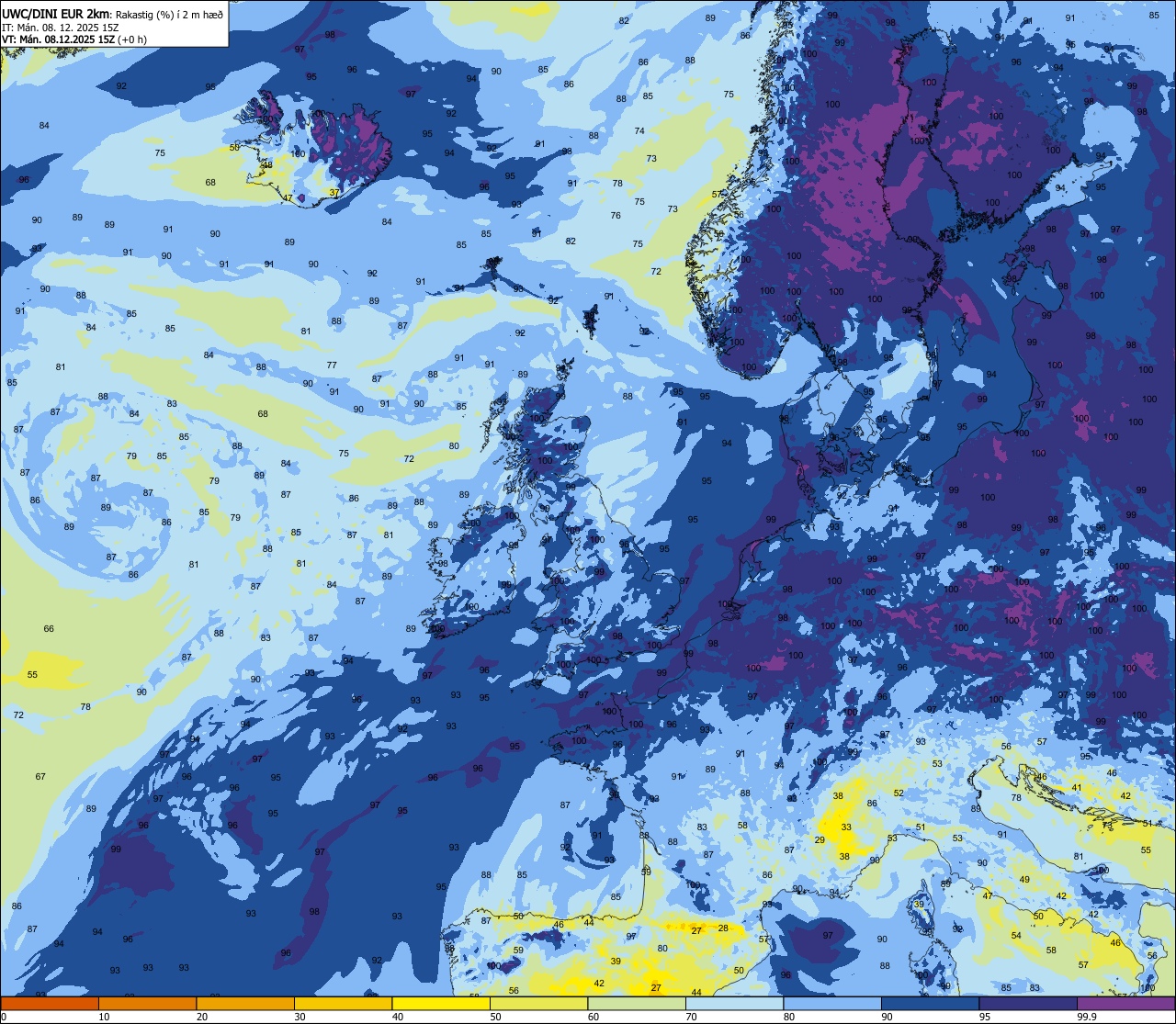Click the VT valid time line with (+0 h)
The height and width of the screenshot is (1024, 1176).
(74, 39)
